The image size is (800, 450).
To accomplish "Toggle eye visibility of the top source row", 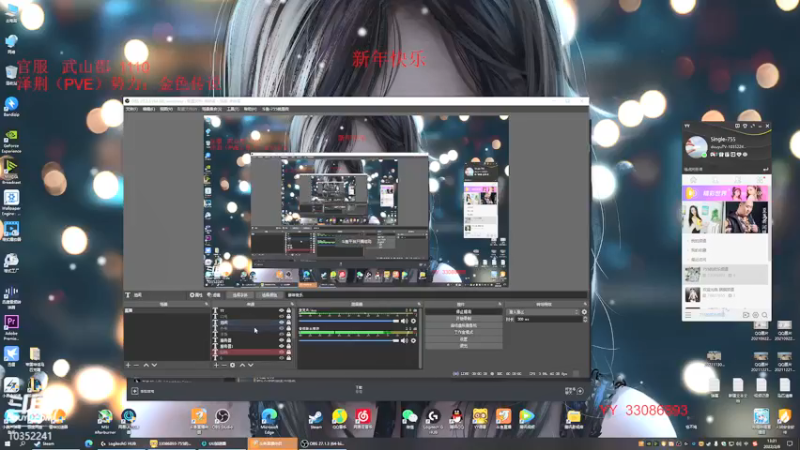I will coord(281,311).
